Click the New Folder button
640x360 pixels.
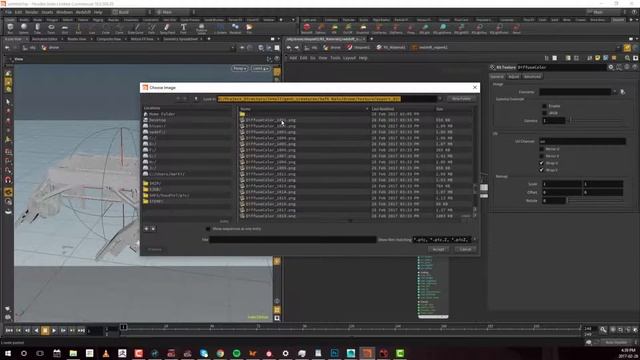(x=461, y=99)
